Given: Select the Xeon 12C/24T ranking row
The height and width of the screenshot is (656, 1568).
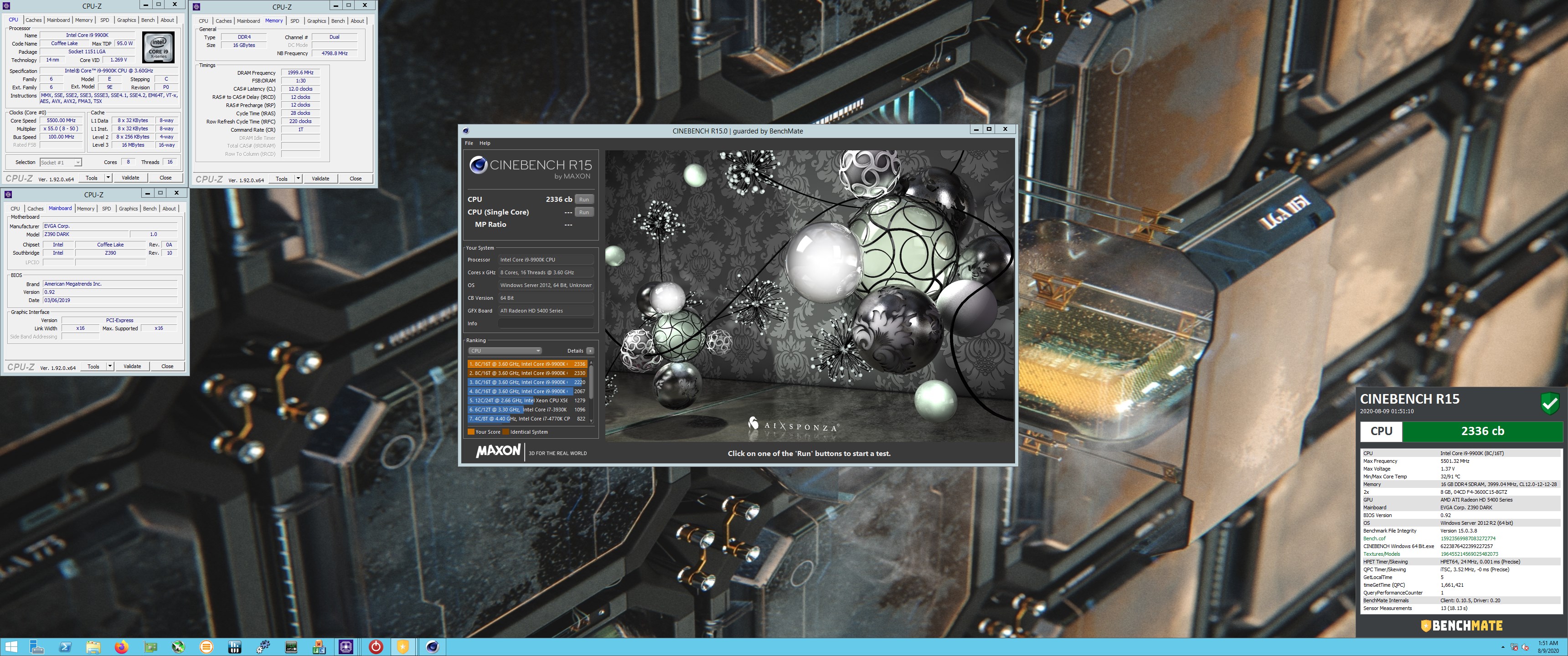Looking at the screenshot, I should coord(527,400).
